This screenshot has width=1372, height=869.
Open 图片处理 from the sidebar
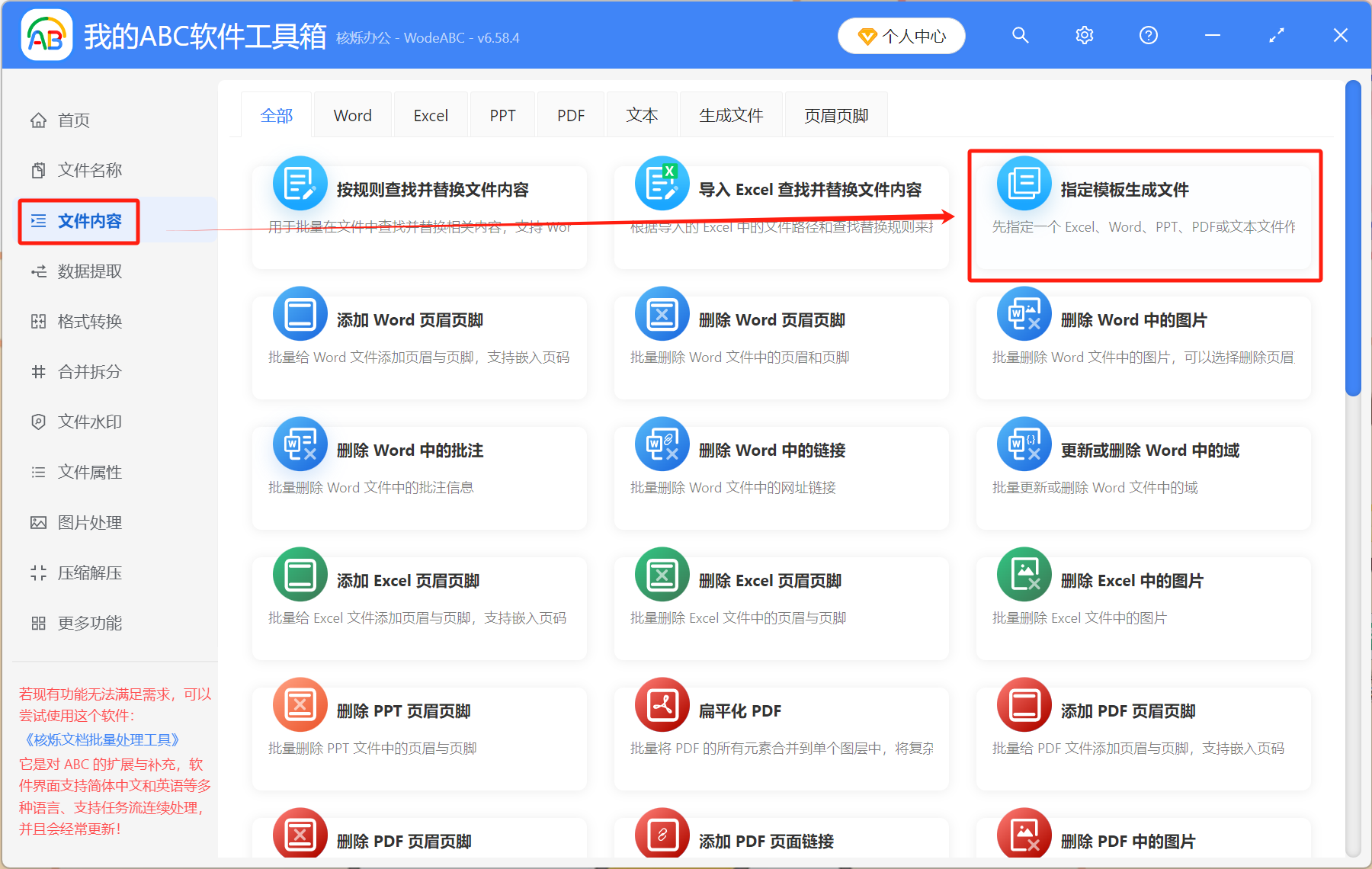coord(86,522)
